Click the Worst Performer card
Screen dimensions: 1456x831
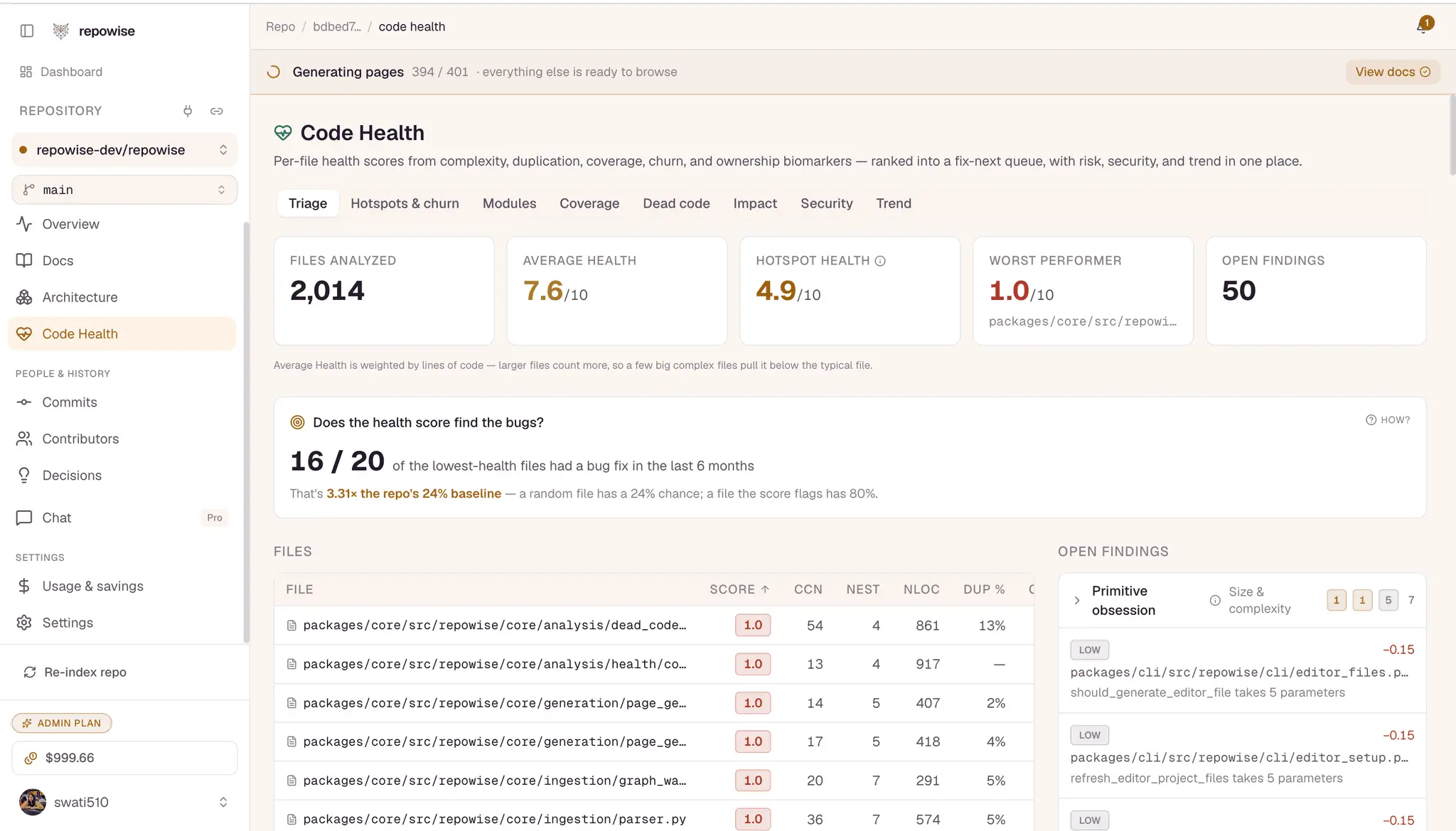coord(1083,291)
